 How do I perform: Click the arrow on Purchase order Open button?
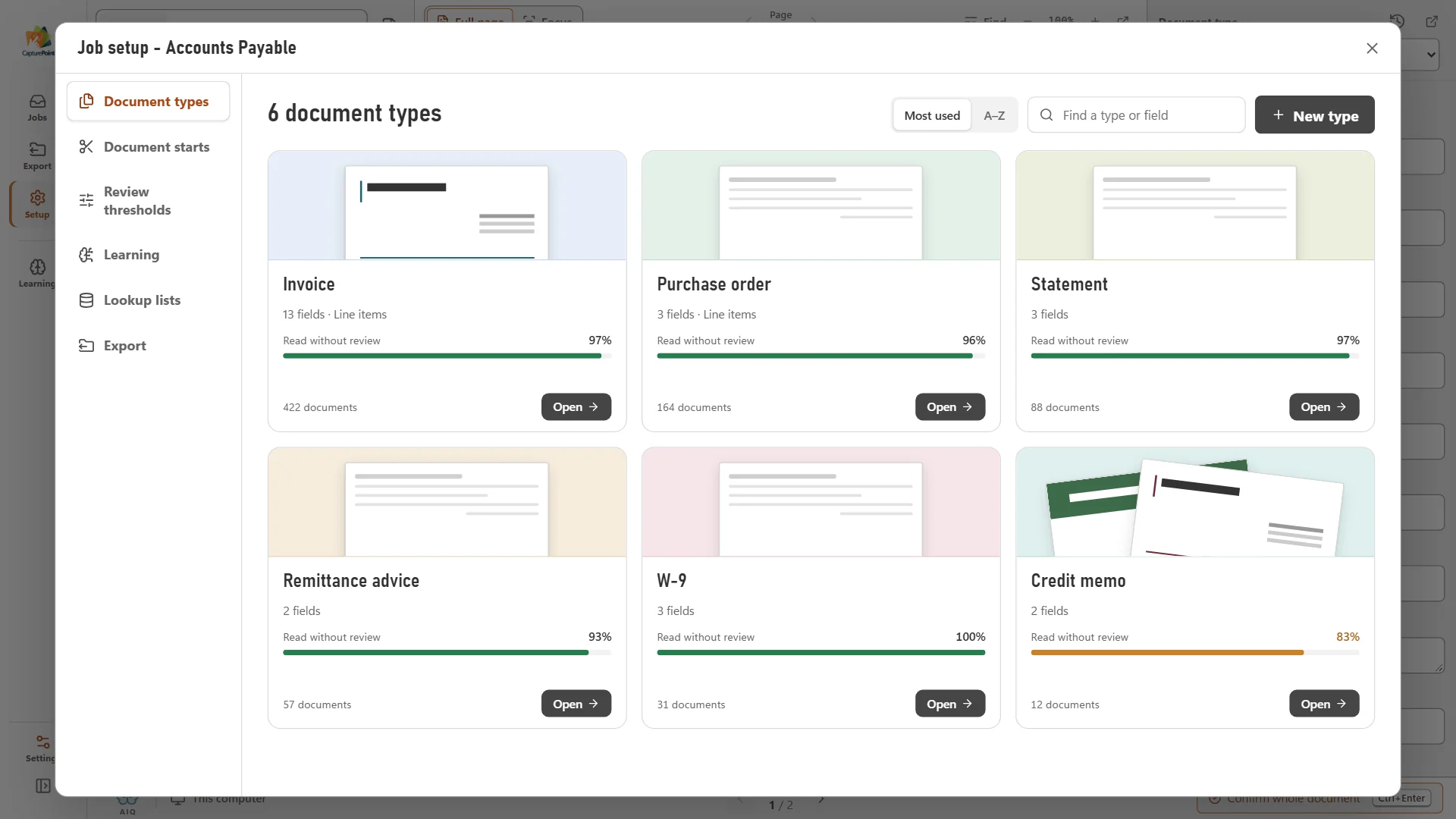[968, 406]
